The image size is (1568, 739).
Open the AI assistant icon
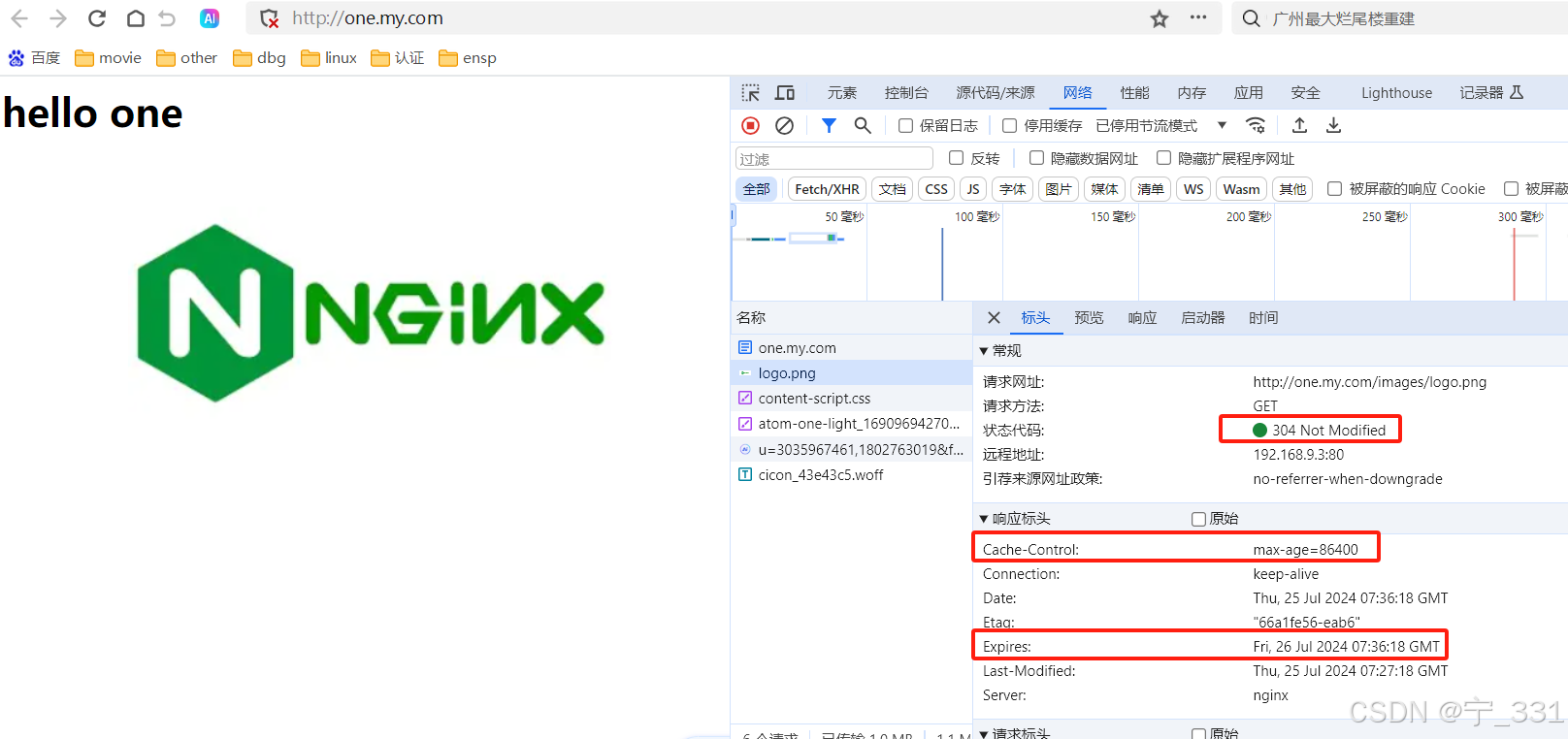(x=210, y=18)
